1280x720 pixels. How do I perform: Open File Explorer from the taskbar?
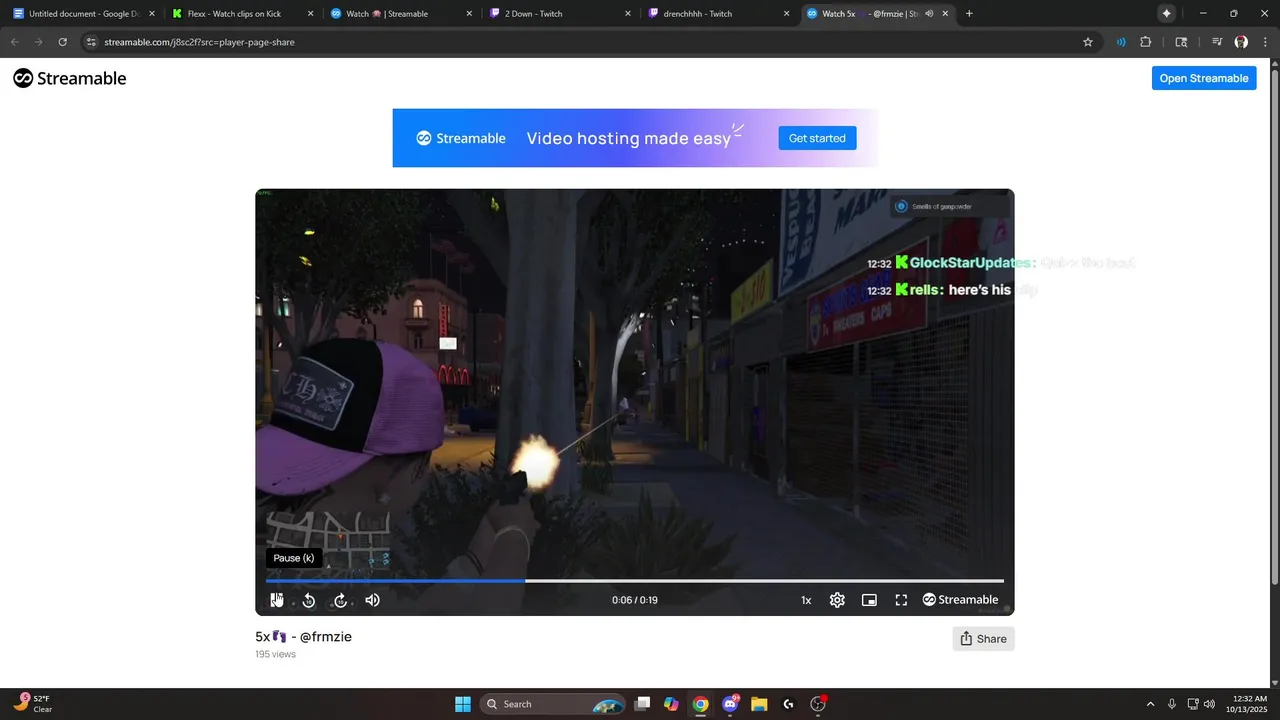(759, 704)
